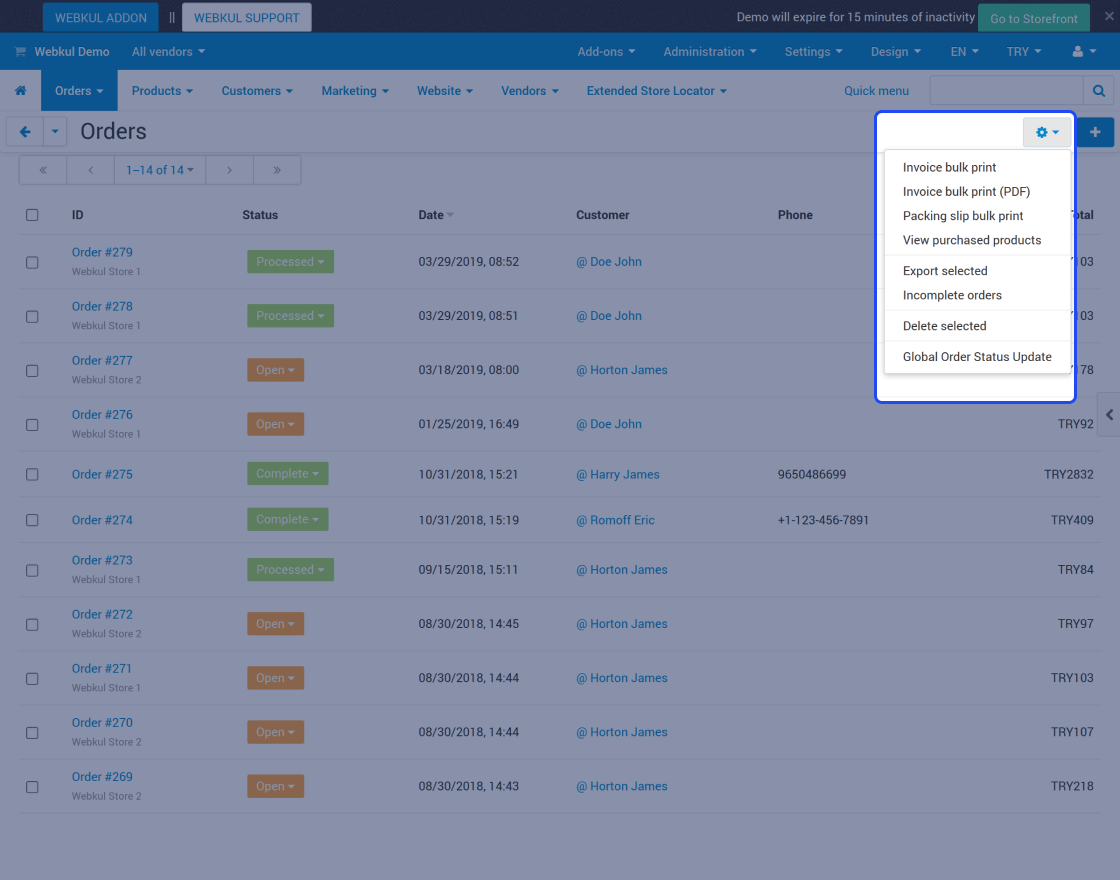
Task: Click the WEBKUL SUPPORT button
Action: (246, 17)
